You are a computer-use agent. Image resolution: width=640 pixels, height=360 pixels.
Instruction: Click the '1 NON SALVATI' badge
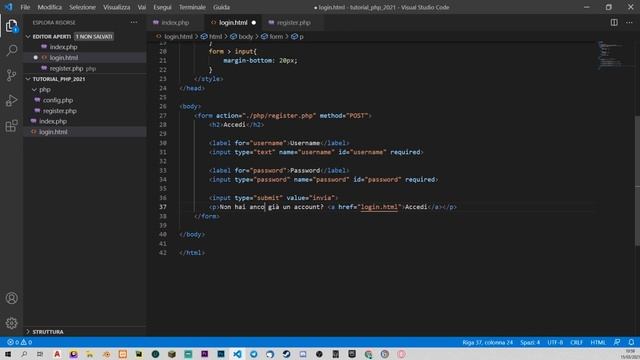point(94,36)
